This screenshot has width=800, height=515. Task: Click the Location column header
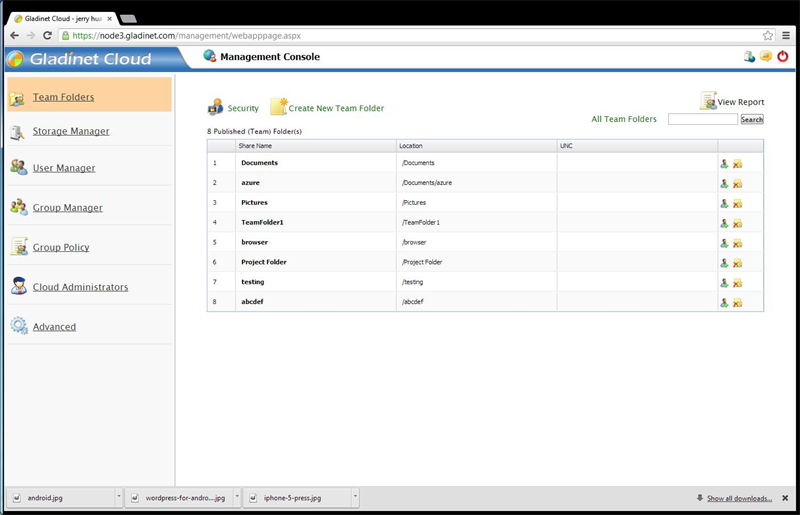click(x=477, y=146)
